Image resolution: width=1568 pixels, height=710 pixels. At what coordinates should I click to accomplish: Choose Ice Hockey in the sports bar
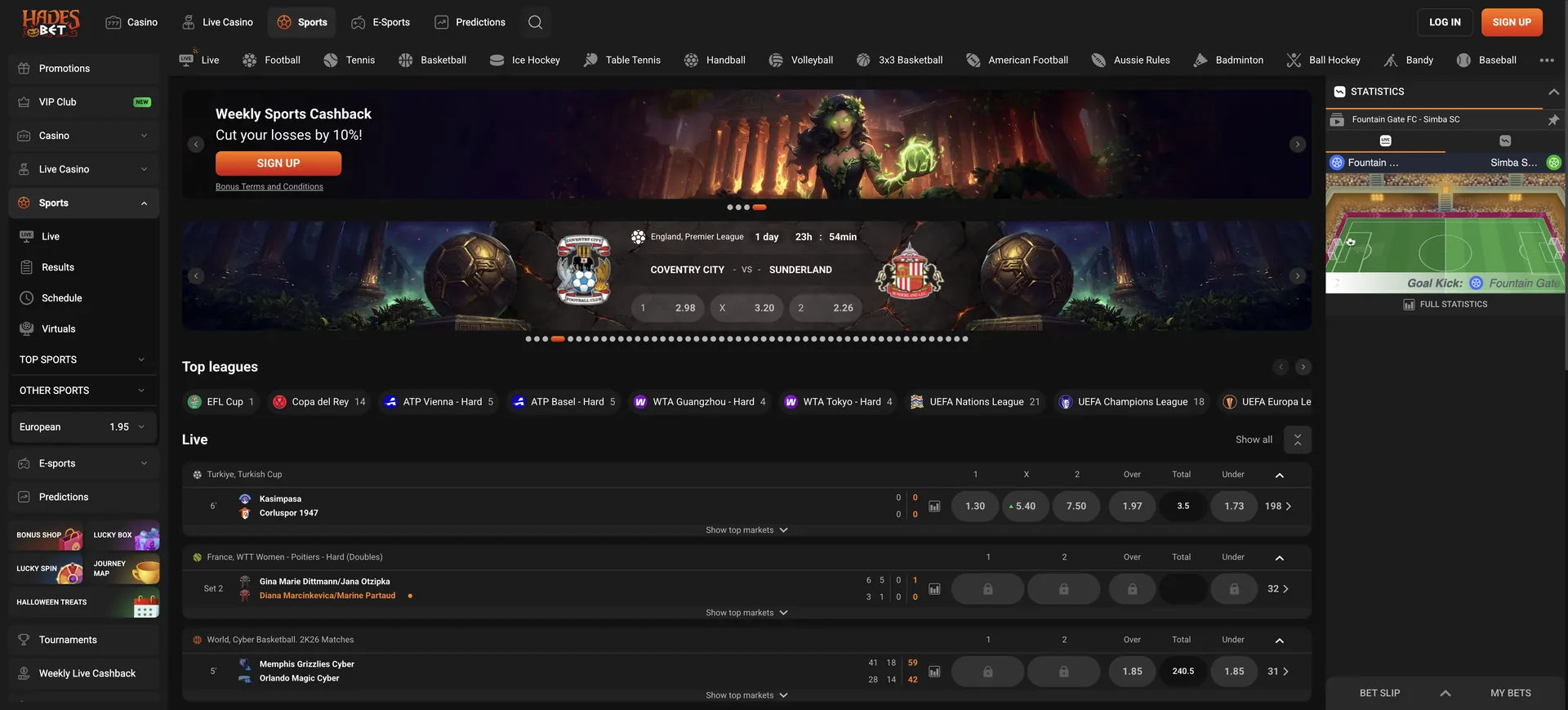[525, 60]
